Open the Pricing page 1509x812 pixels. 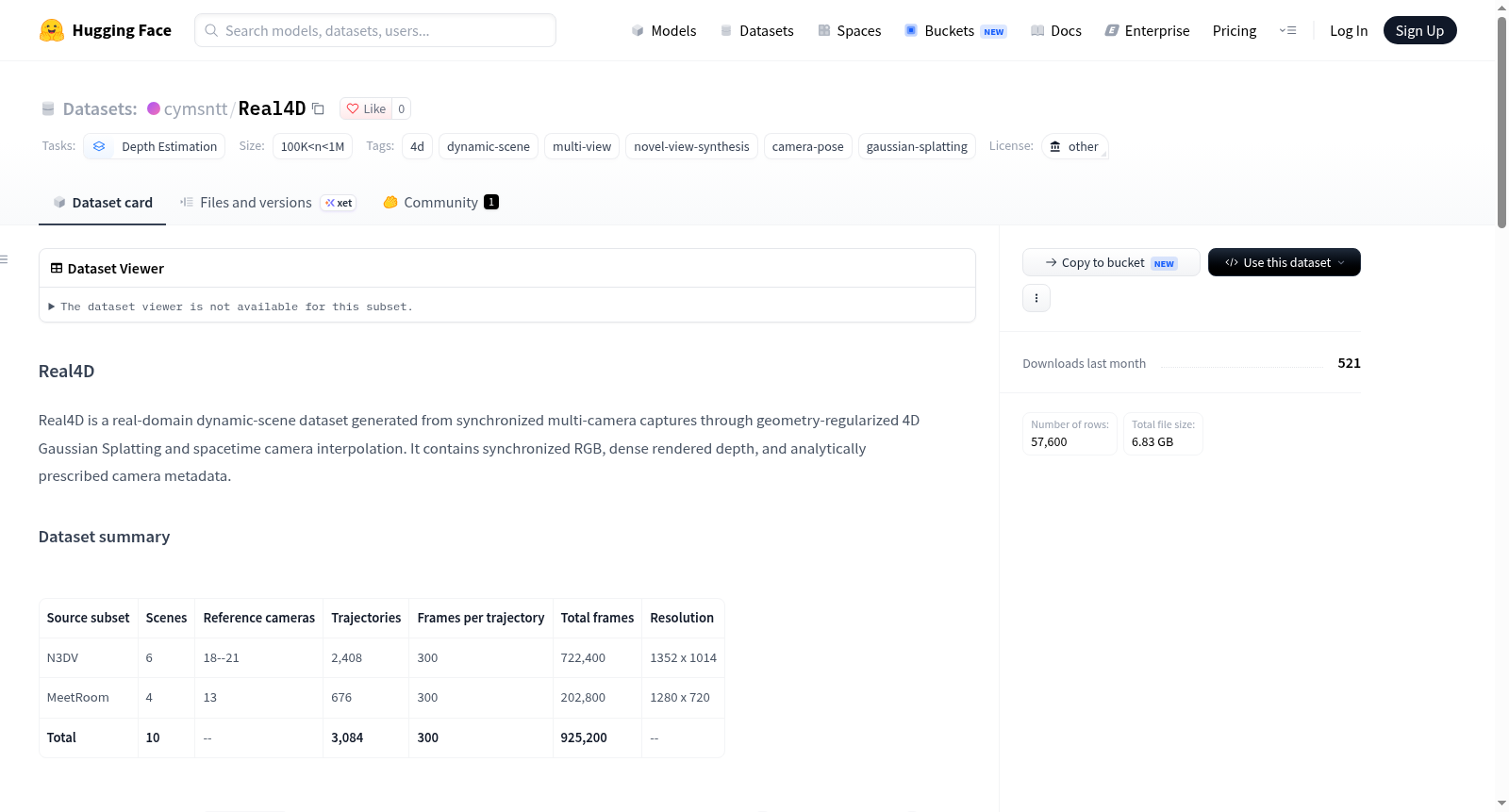tap(1235, 31)
